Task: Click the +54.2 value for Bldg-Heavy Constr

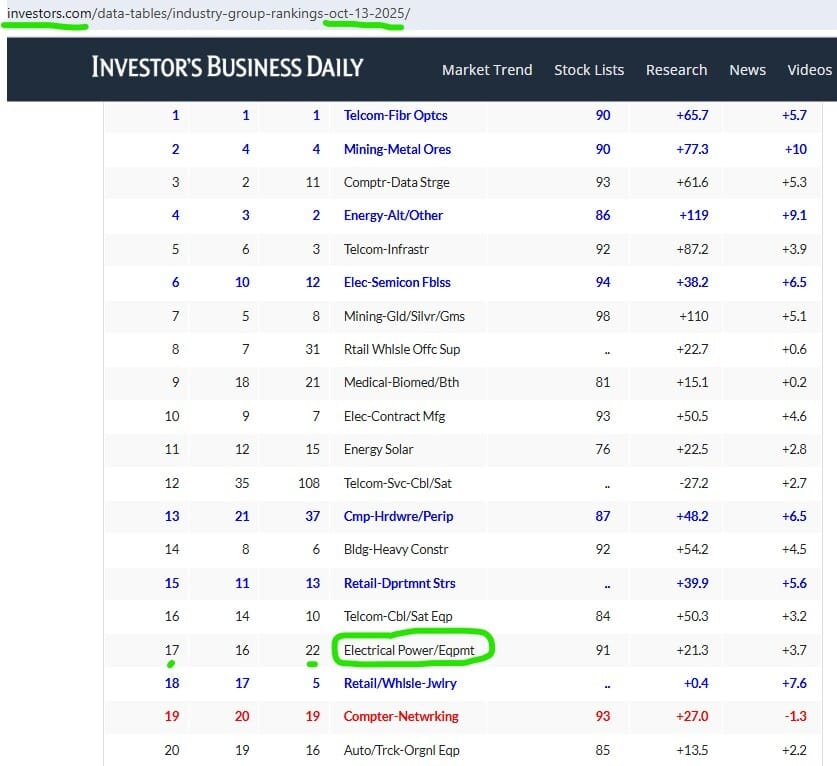Action: point(692,549)
